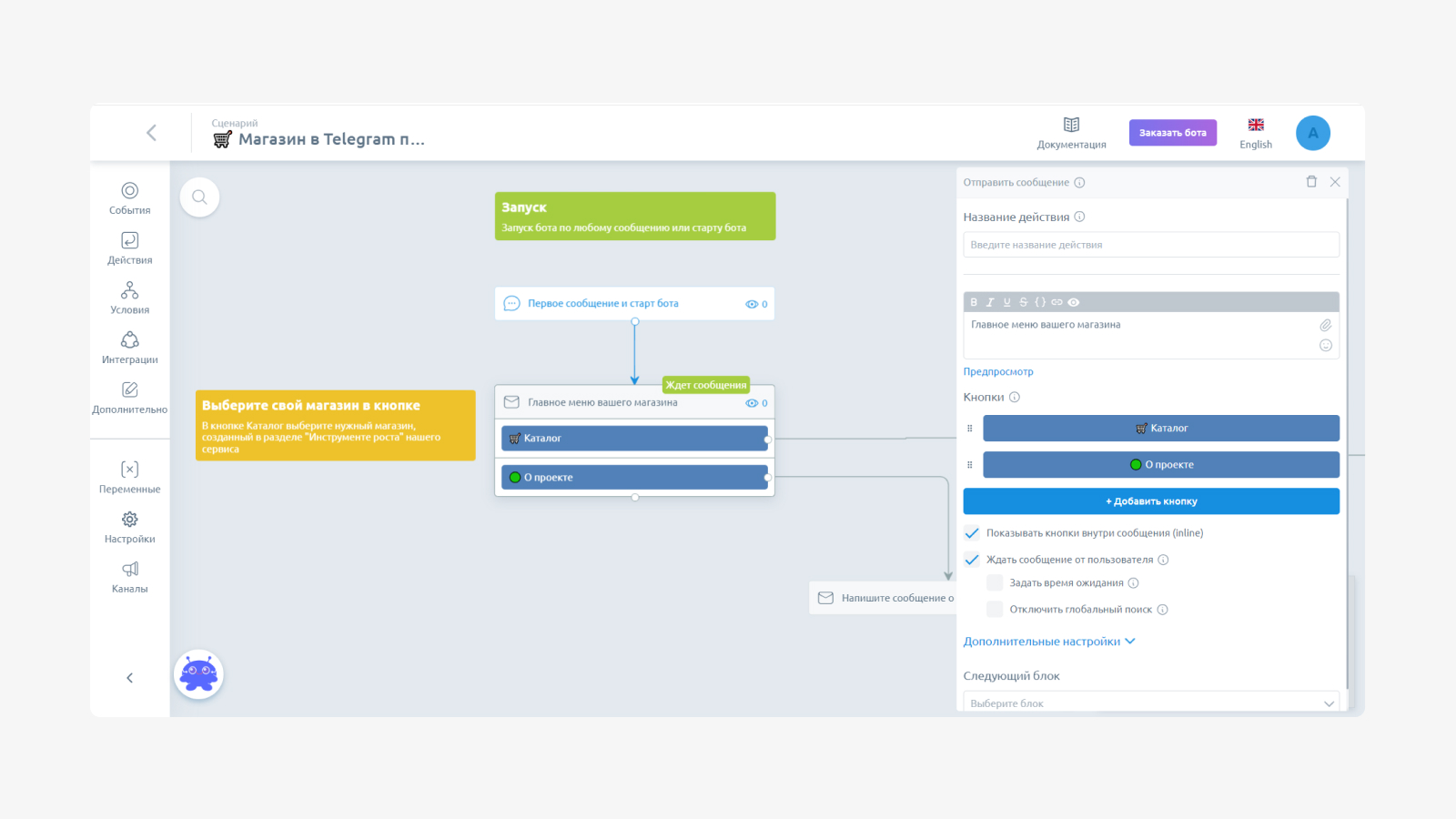1456x819 pixels.
Task: Delete the action using the trash icon
Action: click(x=1311, y=182)
